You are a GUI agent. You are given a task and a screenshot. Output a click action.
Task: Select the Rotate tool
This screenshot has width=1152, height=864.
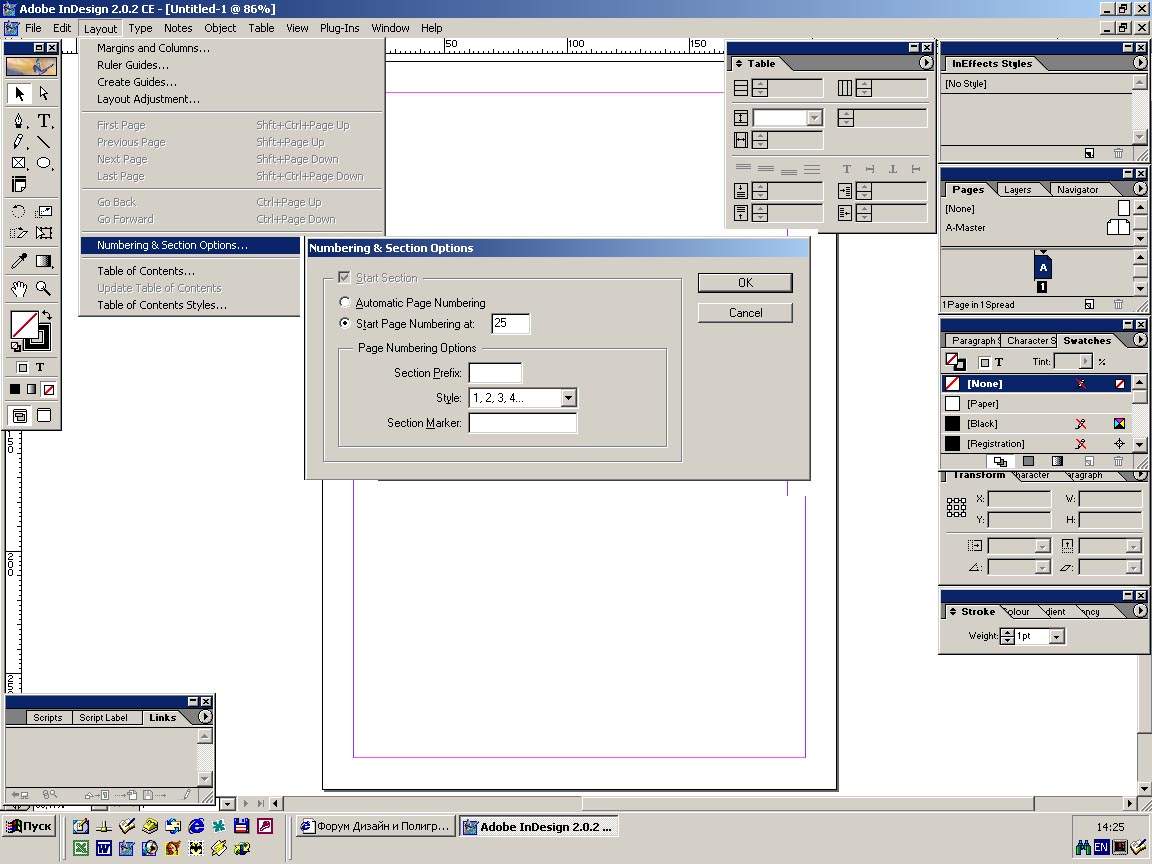click(x=19, y=212)
